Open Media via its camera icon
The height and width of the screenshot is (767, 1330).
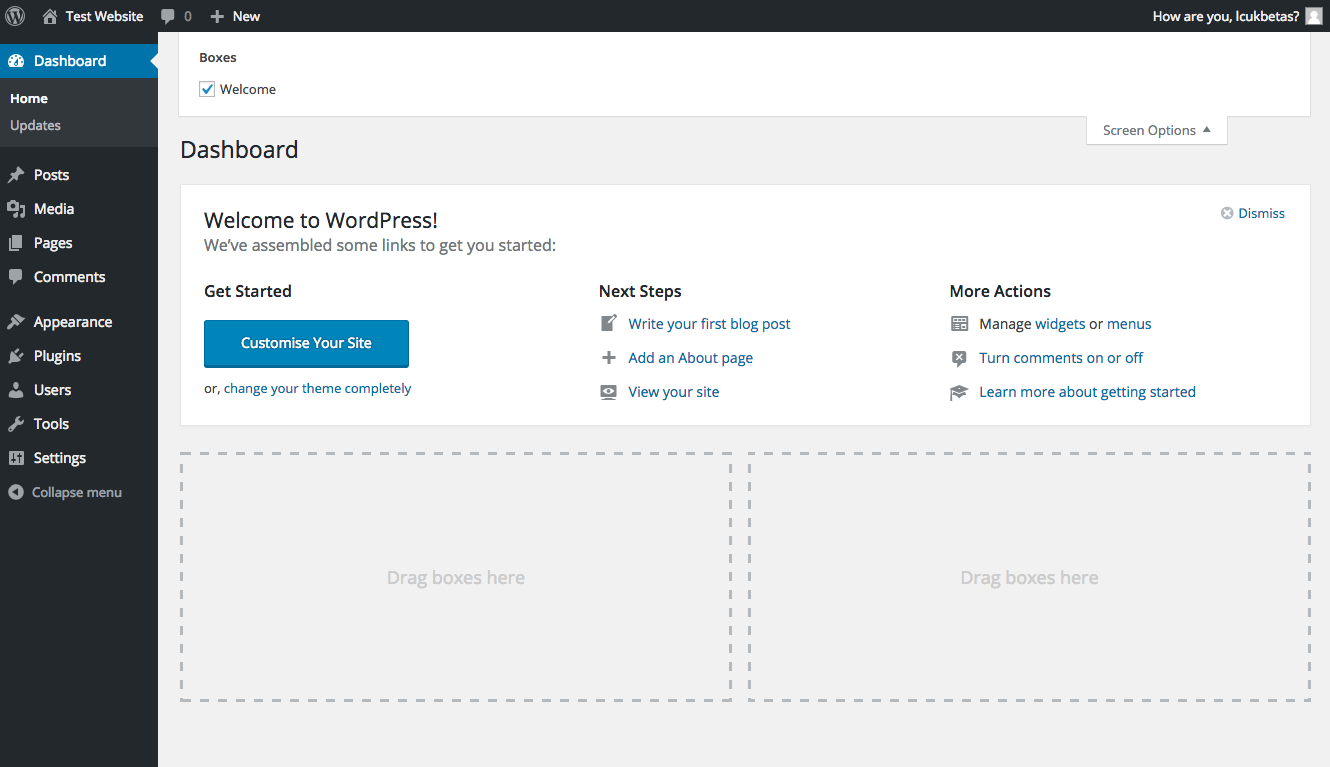[18, 208]
